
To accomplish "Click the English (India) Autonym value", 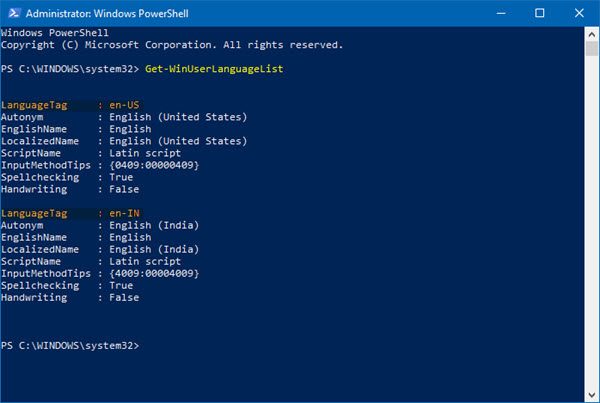I will 146,227.
